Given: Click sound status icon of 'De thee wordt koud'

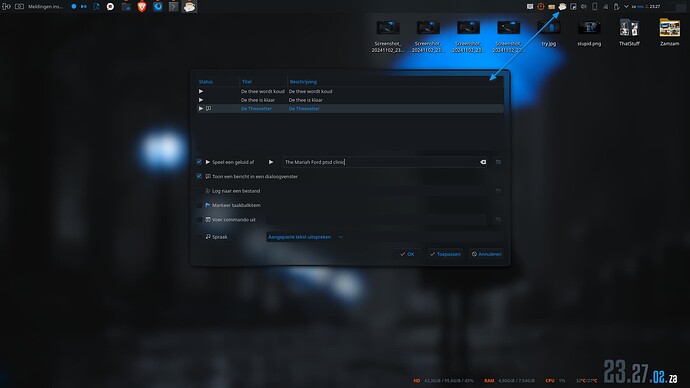Looking at the screenshot, I should 201,92.
